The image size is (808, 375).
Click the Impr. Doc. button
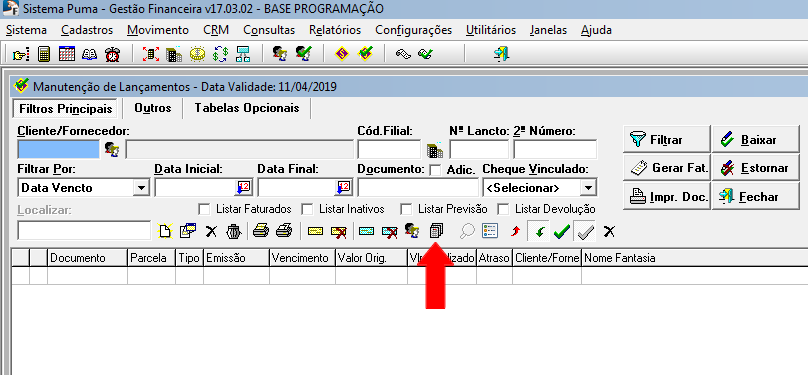pos(666,196)
